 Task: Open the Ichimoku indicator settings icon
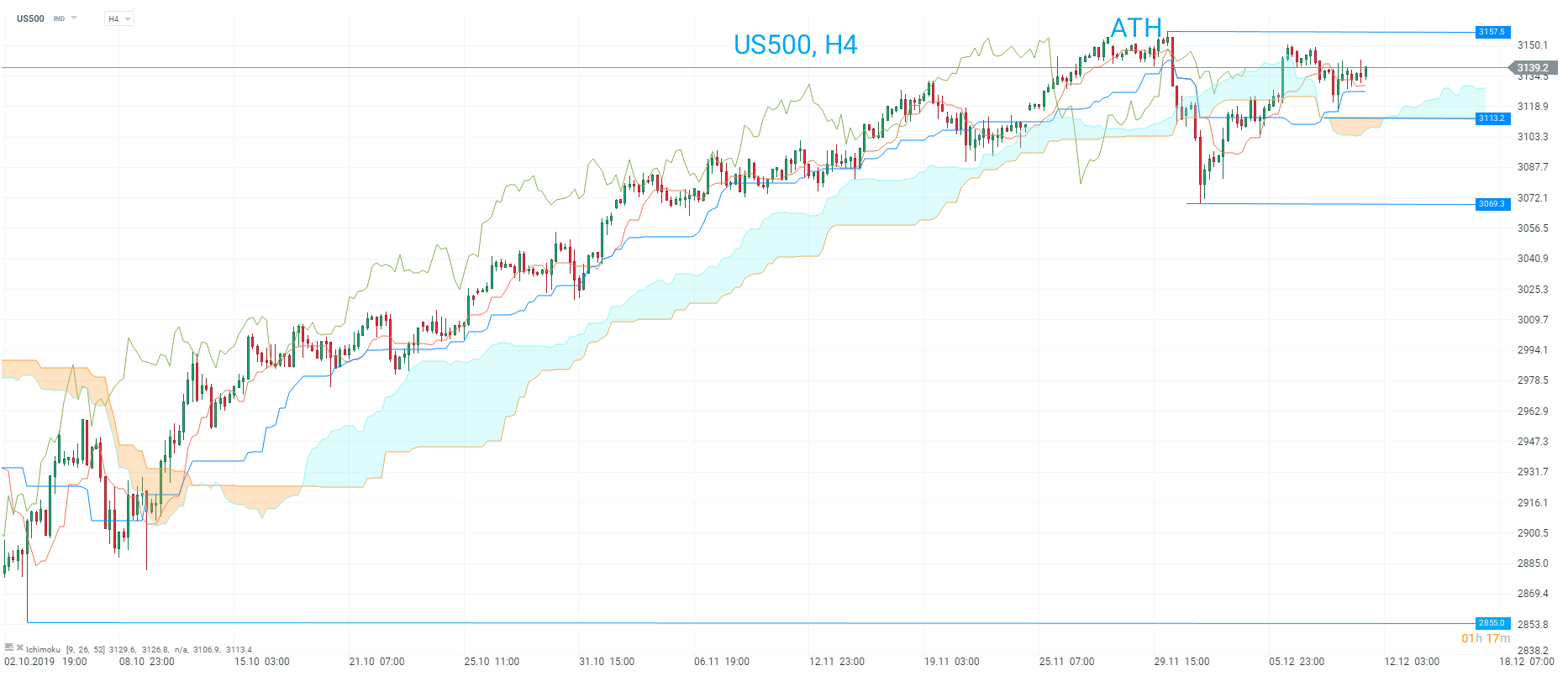tap(9, 647)
